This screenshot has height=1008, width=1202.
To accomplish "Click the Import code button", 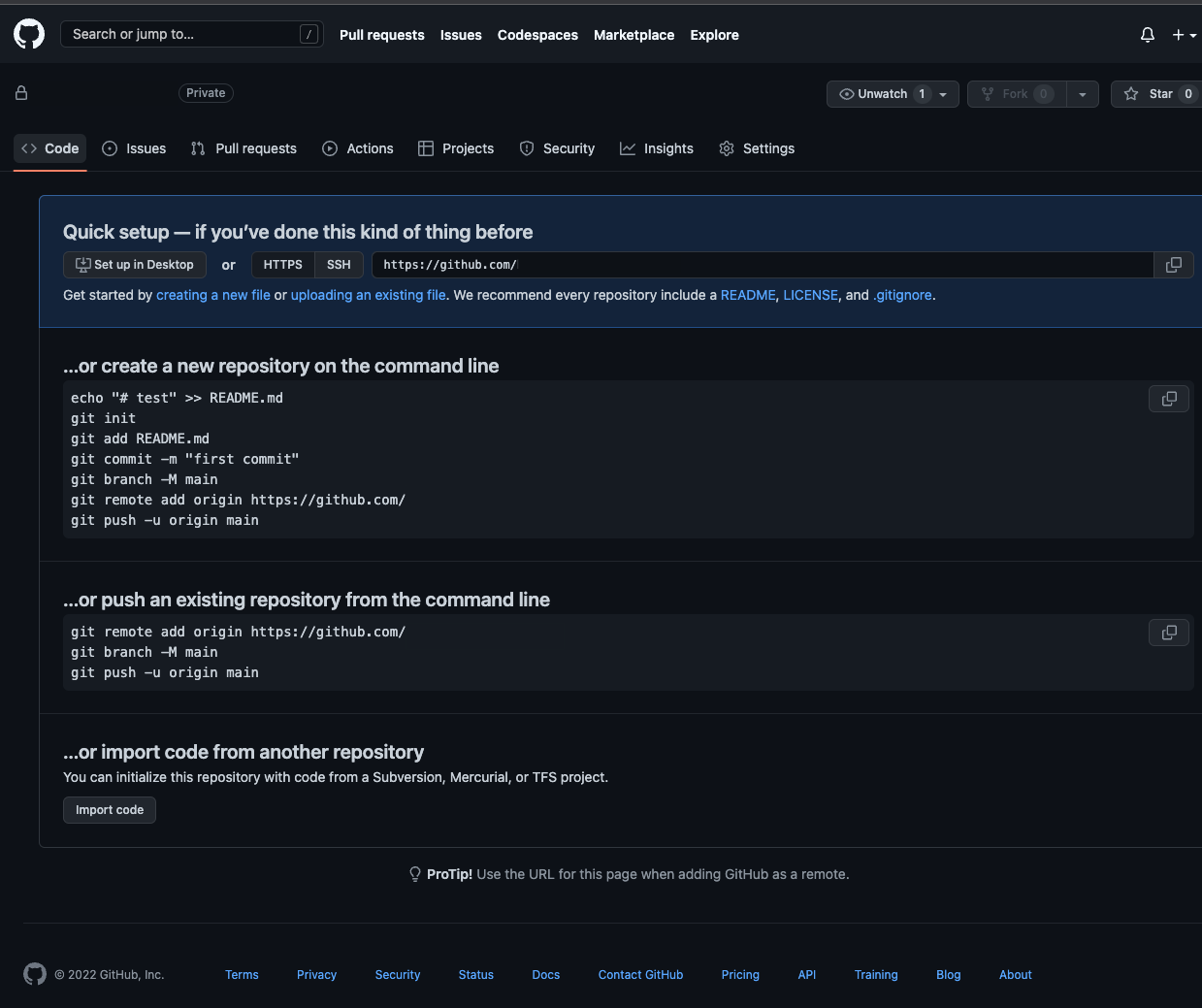I will [110, 810].
